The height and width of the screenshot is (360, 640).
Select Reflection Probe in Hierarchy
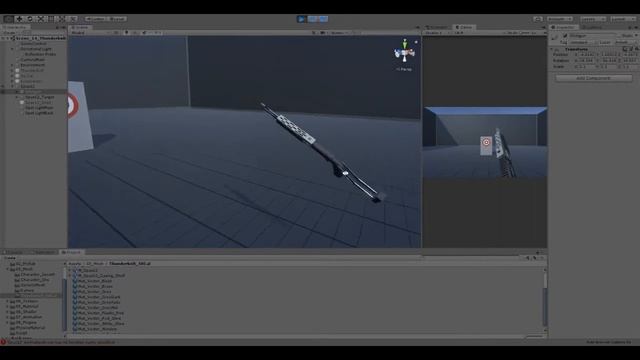pos(40,54)
